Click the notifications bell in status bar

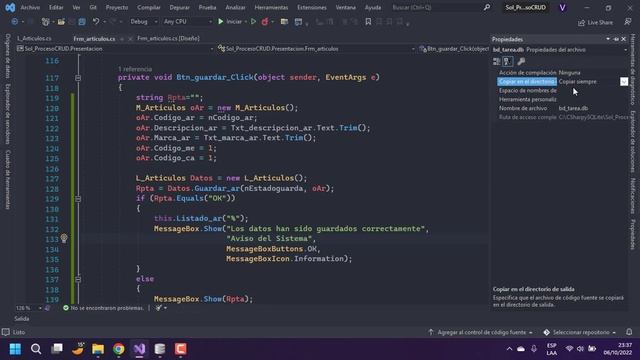629,332
